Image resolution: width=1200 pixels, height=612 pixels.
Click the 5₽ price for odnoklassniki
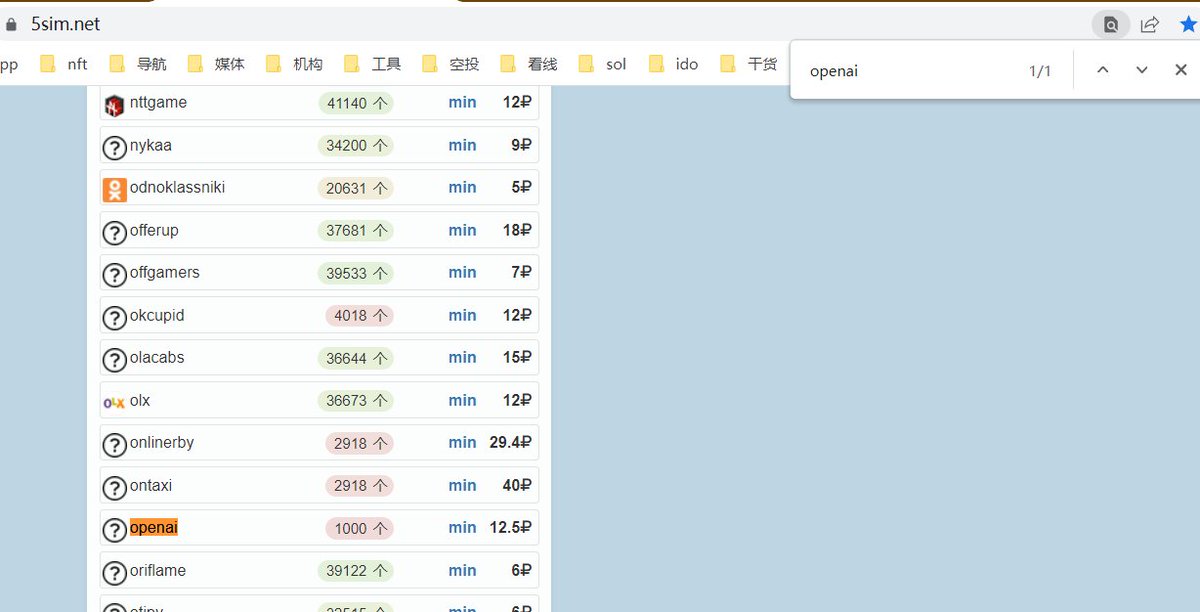pyautogui.click(x=521, y=187)
